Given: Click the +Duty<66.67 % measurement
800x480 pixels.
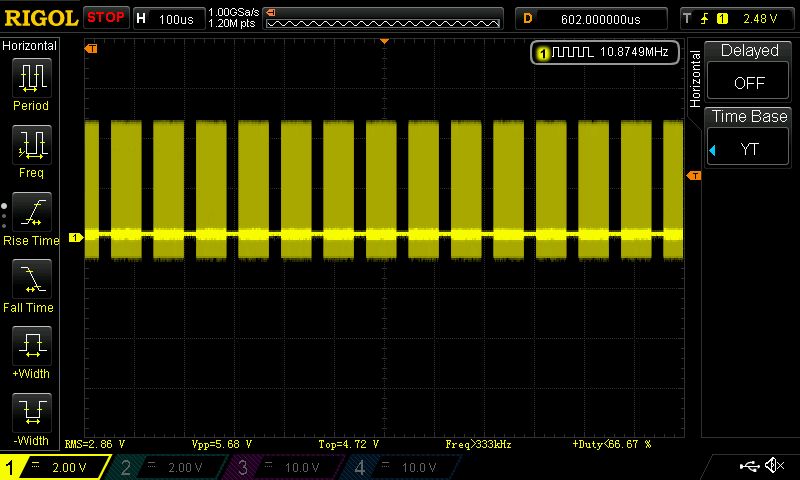Looking at the screenshot, I should pyautogui.click(x=612, y=444).
